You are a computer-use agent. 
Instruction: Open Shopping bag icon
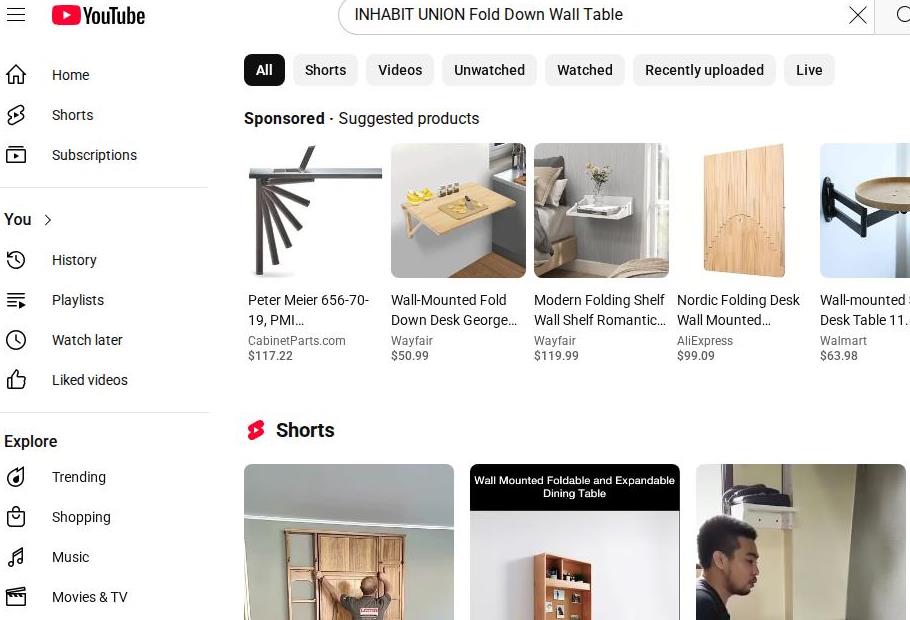(x=16, y=517)
